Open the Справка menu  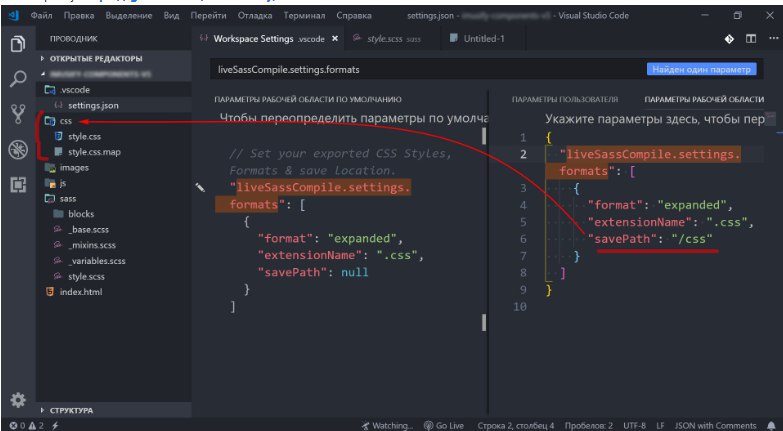pos(354,15)
